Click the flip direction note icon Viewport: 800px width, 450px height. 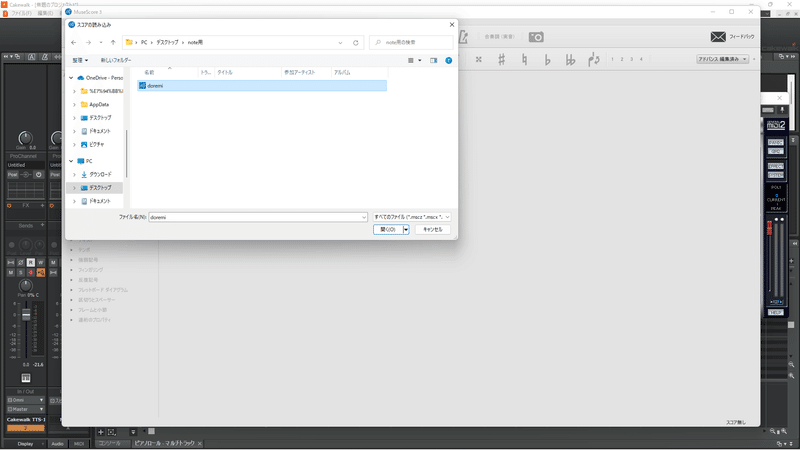pos(593,60)
